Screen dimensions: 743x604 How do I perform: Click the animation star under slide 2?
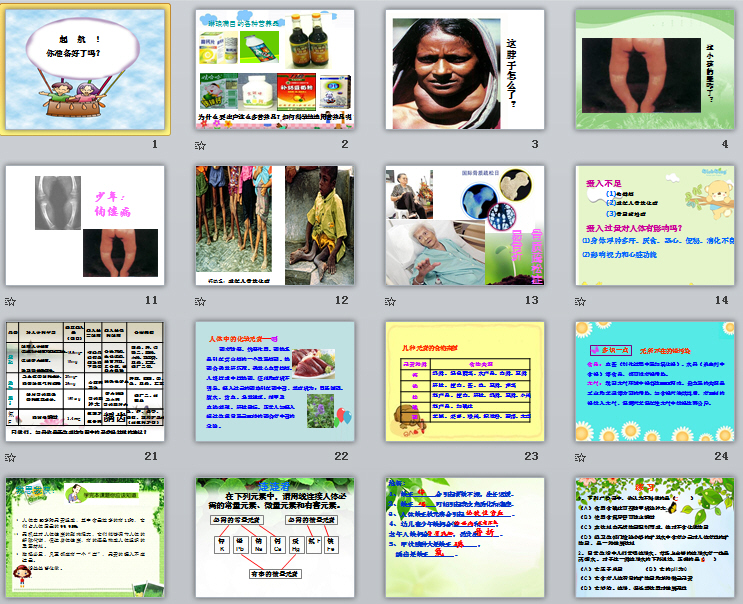tap(200, 145)
